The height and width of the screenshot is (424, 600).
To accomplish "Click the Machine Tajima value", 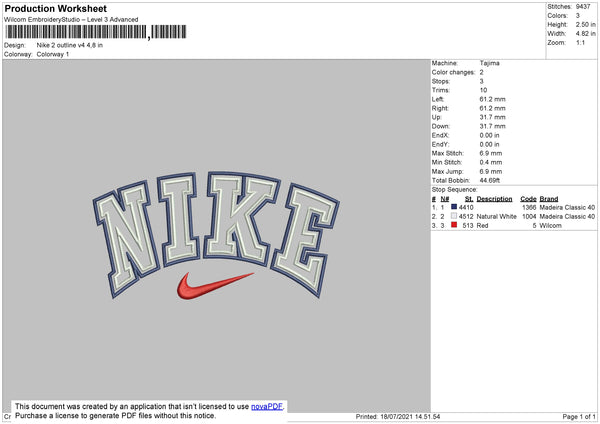I will tap(489, 63).
